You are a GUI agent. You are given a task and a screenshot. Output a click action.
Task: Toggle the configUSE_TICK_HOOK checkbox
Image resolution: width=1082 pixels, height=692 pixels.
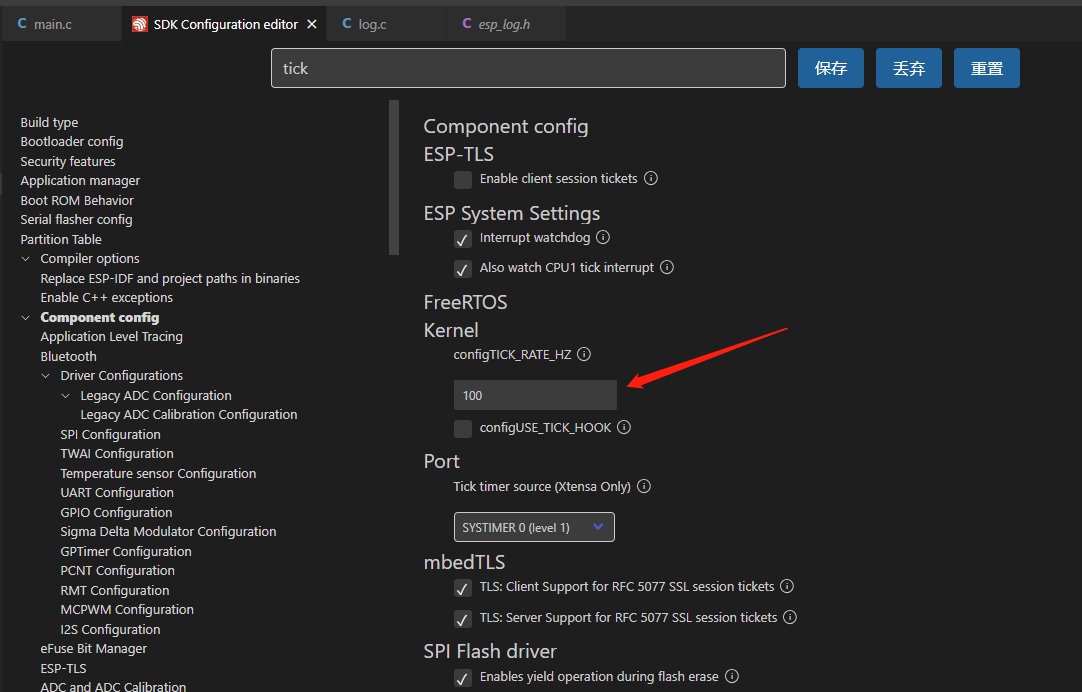click(x=463, y=429)
